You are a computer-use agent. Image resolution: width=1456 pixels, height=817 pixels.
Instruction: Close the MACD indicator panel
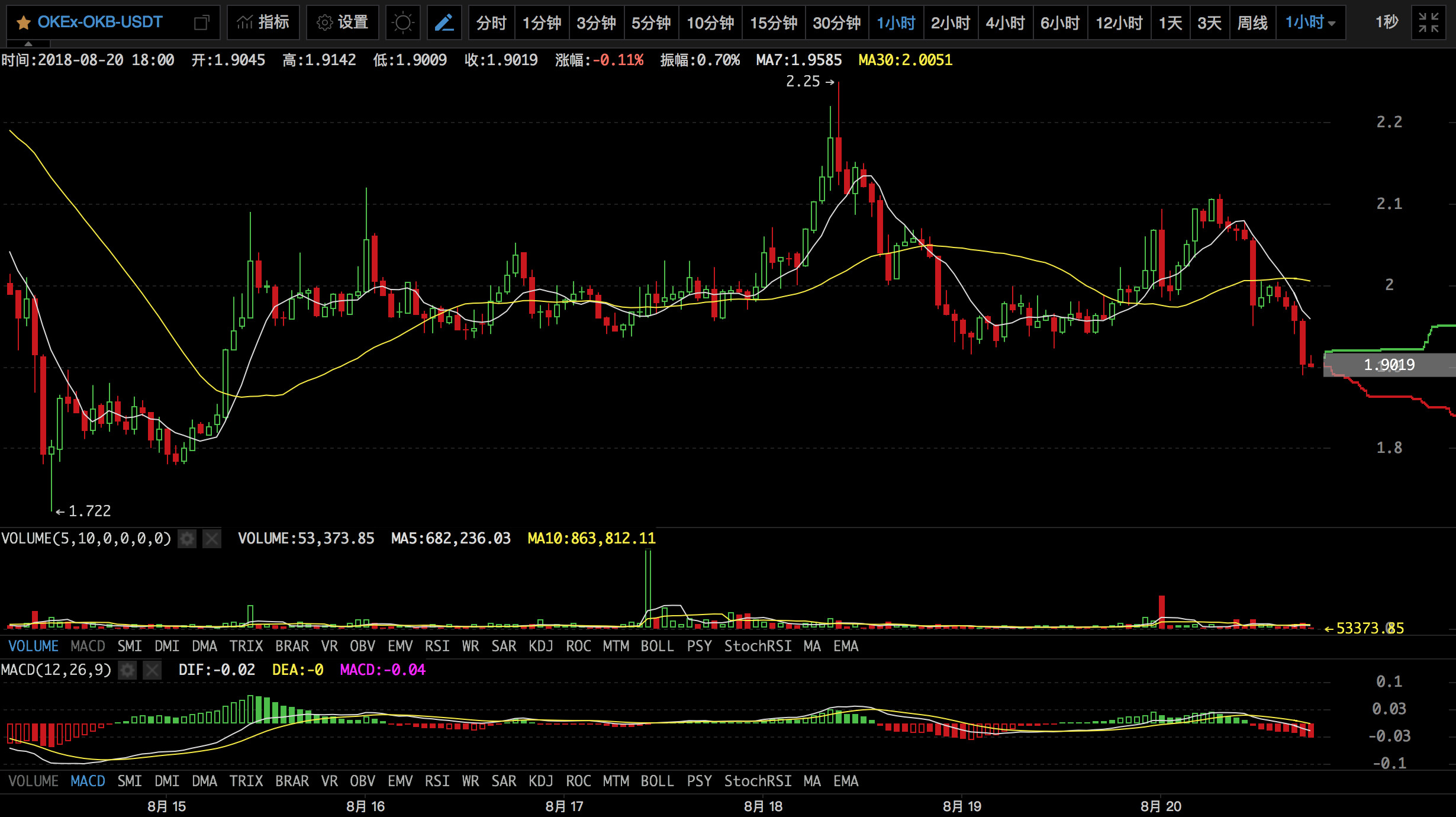point(152,670)
